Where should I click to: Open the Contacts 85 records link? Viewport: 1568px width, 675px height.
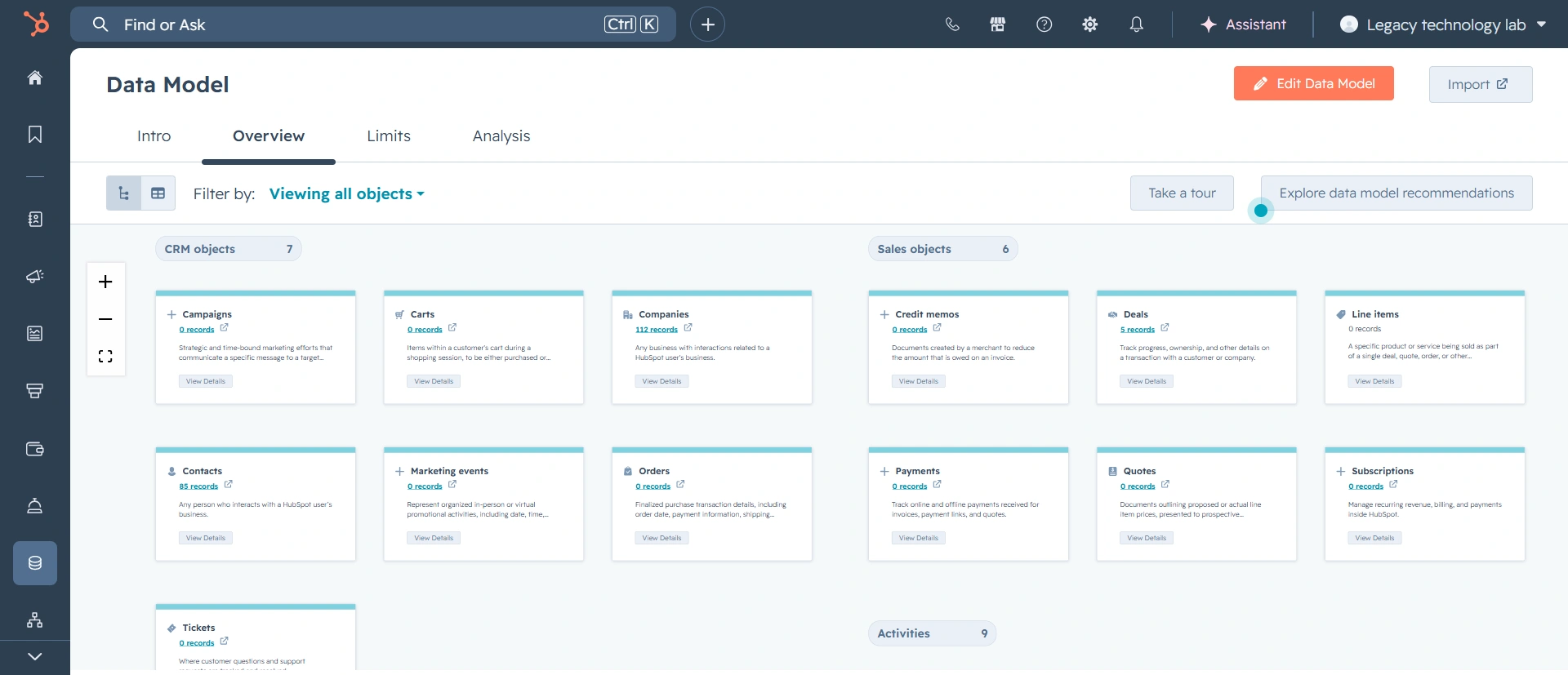(x=198, y=486)
